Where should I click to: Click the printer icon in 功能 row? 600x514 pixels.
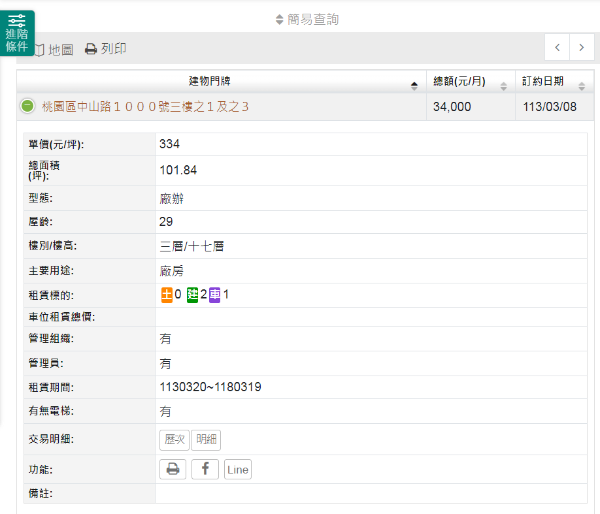tap(173, 469)
